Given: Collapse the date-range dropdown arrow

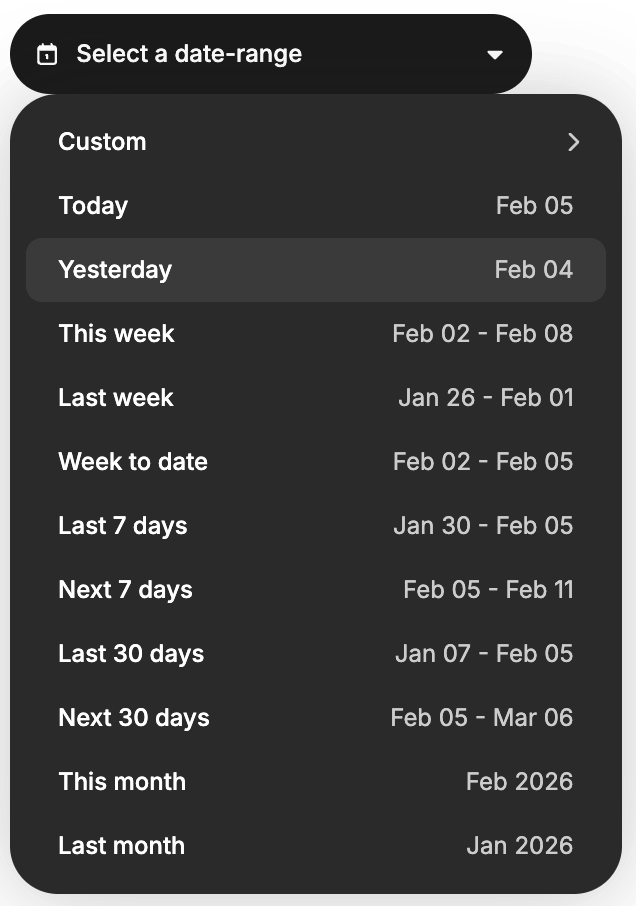Looking at the screenshot, I should click(x=495, y=55).
